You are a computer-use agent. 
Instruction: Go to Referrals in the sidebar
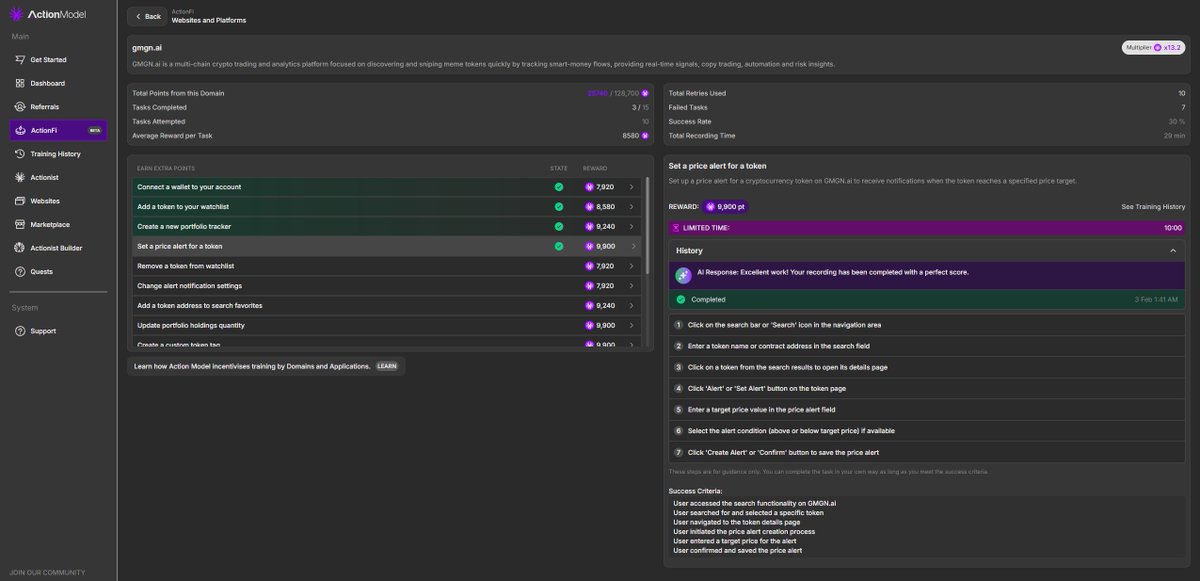tap(58, 107)
